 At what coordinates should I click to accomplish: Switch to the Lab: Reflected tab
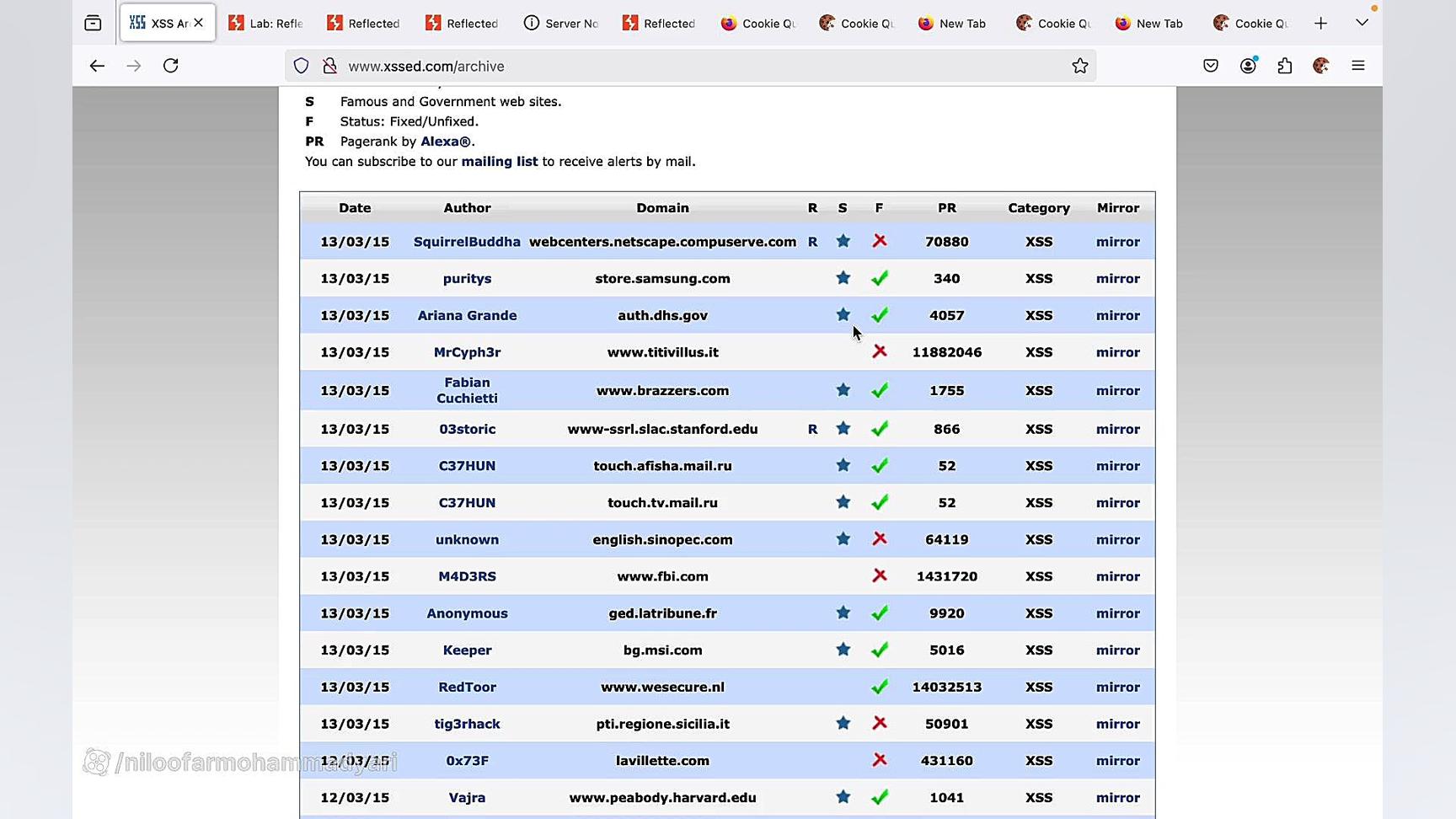click(x=266, y=24)
